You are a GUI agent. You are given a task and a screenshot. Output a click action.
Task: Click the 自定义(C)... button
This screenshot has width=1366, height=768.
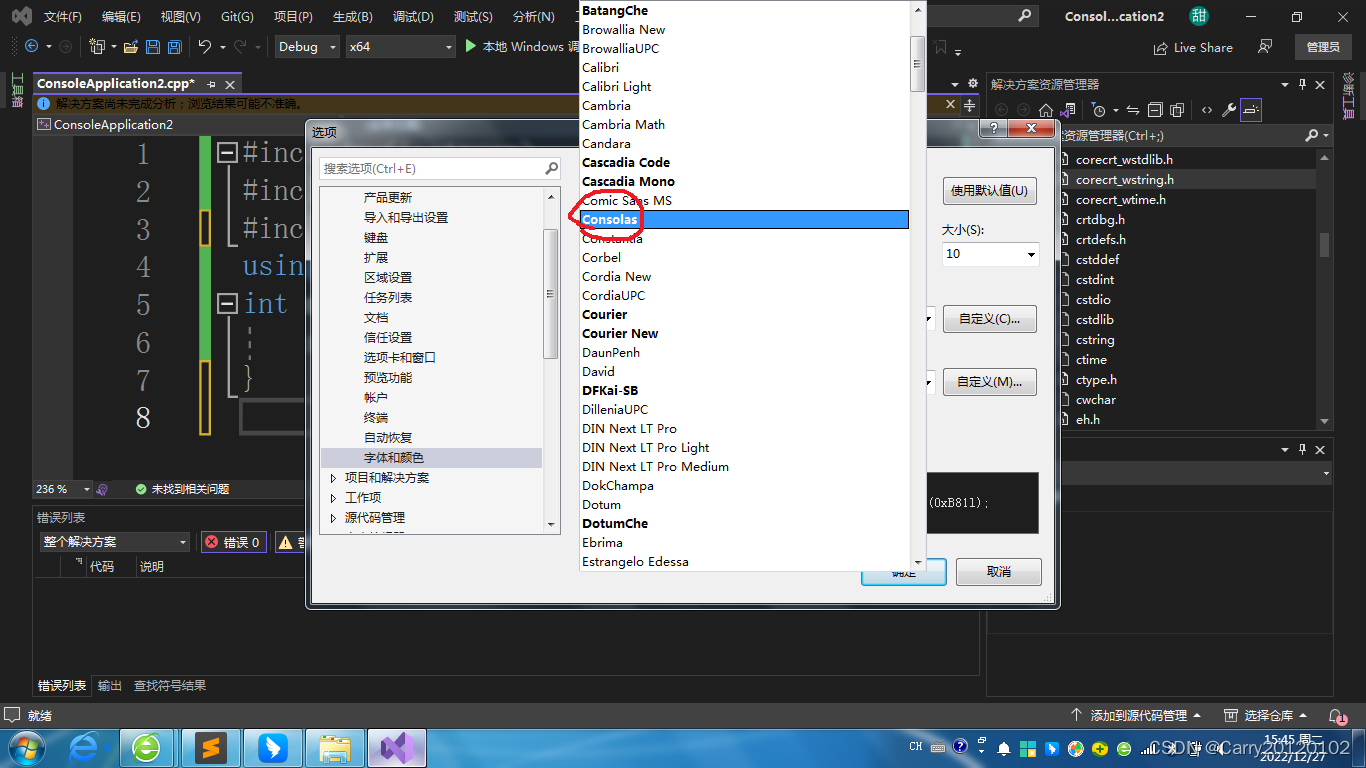(x=989, y=319)
